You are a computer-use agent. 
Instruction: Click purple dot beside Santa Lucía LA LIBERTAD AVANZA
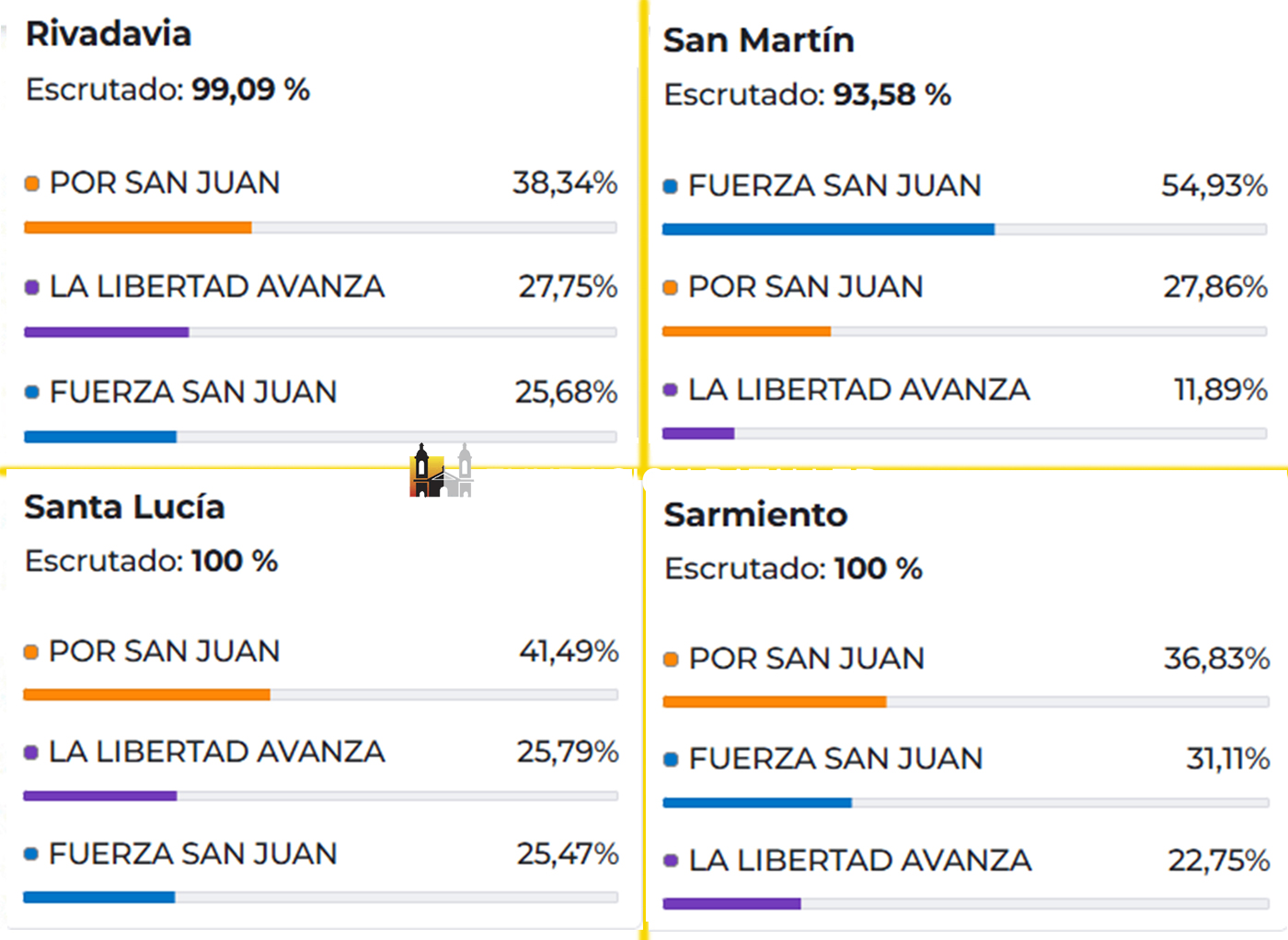click(x=31, y=752)
